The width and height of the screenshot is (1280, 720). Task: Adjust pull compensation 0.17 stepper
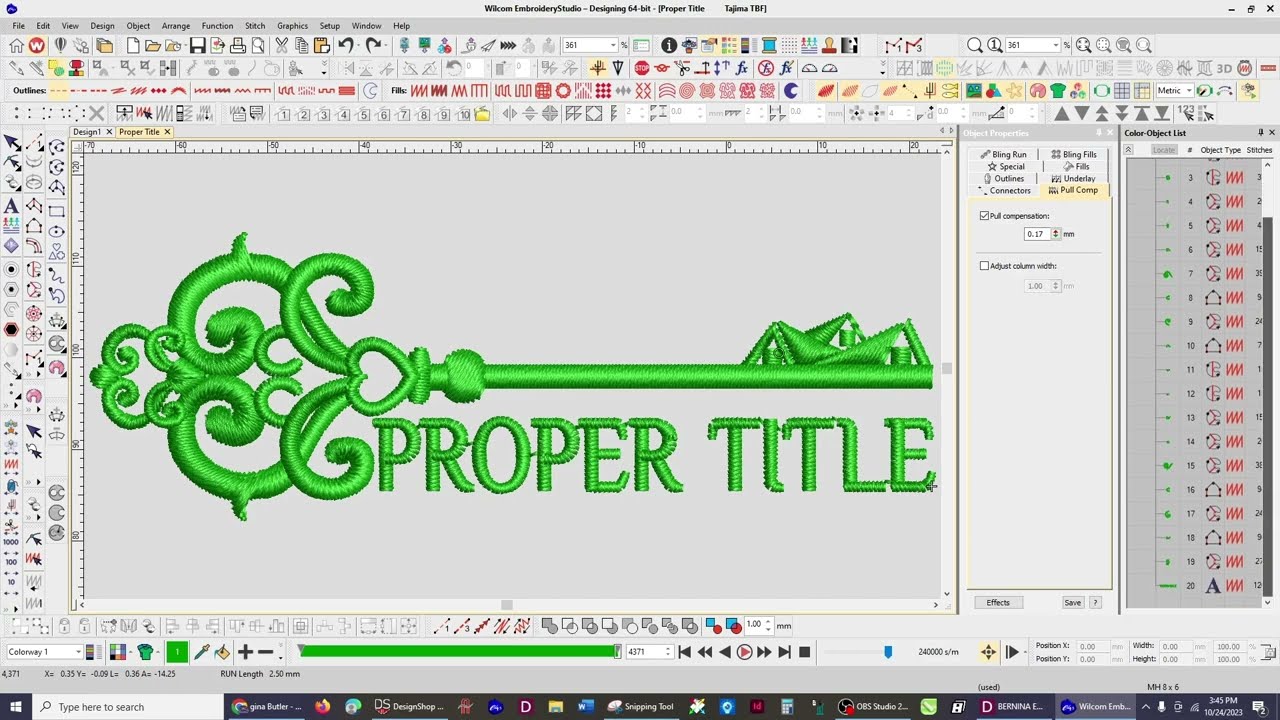click(x=1055, y=234)
